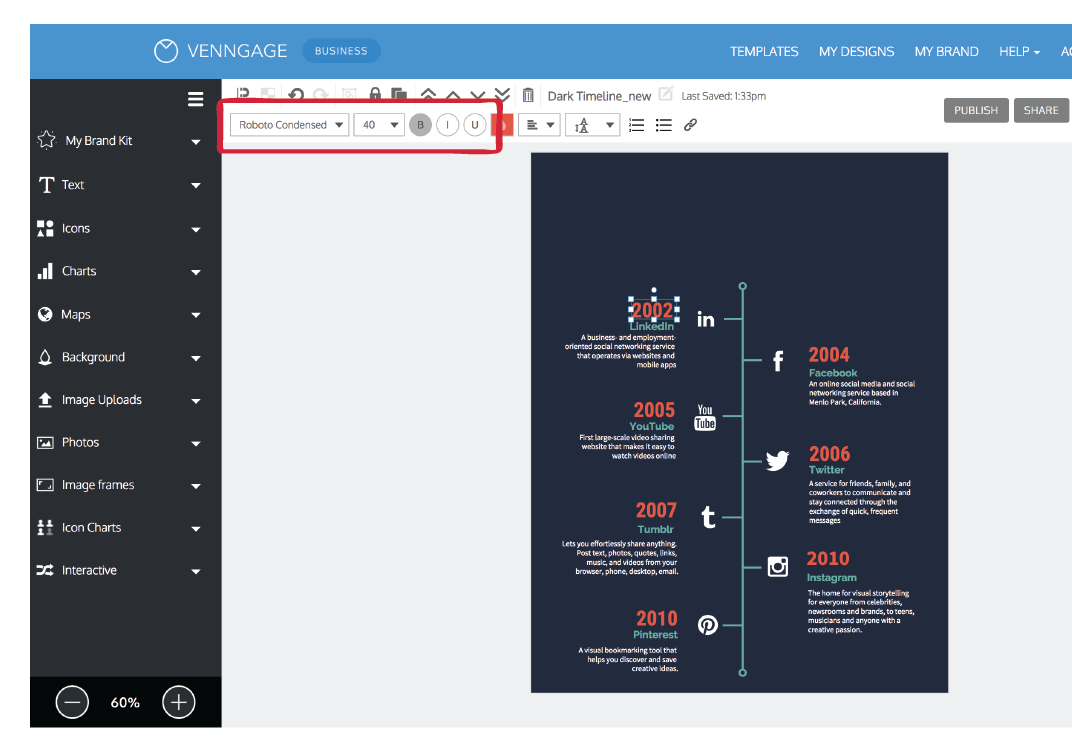Viewport: 1072px width, 745px height.
Task: Toggle italic formatting with the I button
Action: [447, 125]
